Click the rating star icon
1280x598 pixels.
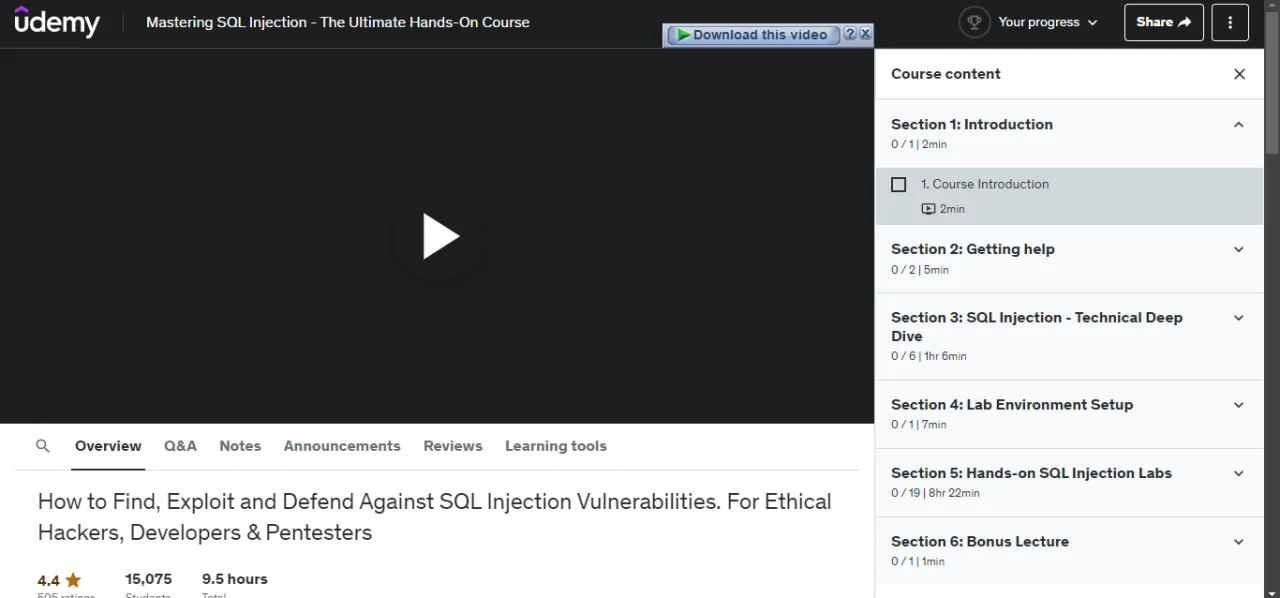tap(73, 580)
